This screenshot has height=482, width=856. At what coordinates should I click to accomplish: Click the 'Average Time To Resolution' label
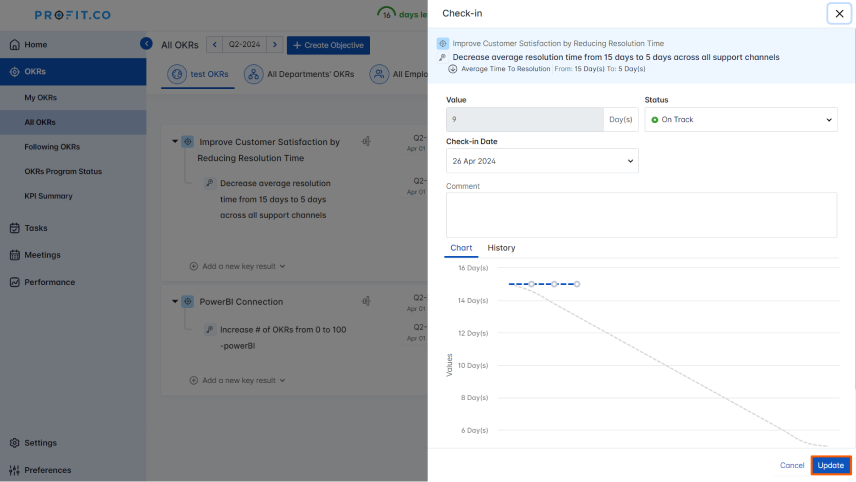506,69
